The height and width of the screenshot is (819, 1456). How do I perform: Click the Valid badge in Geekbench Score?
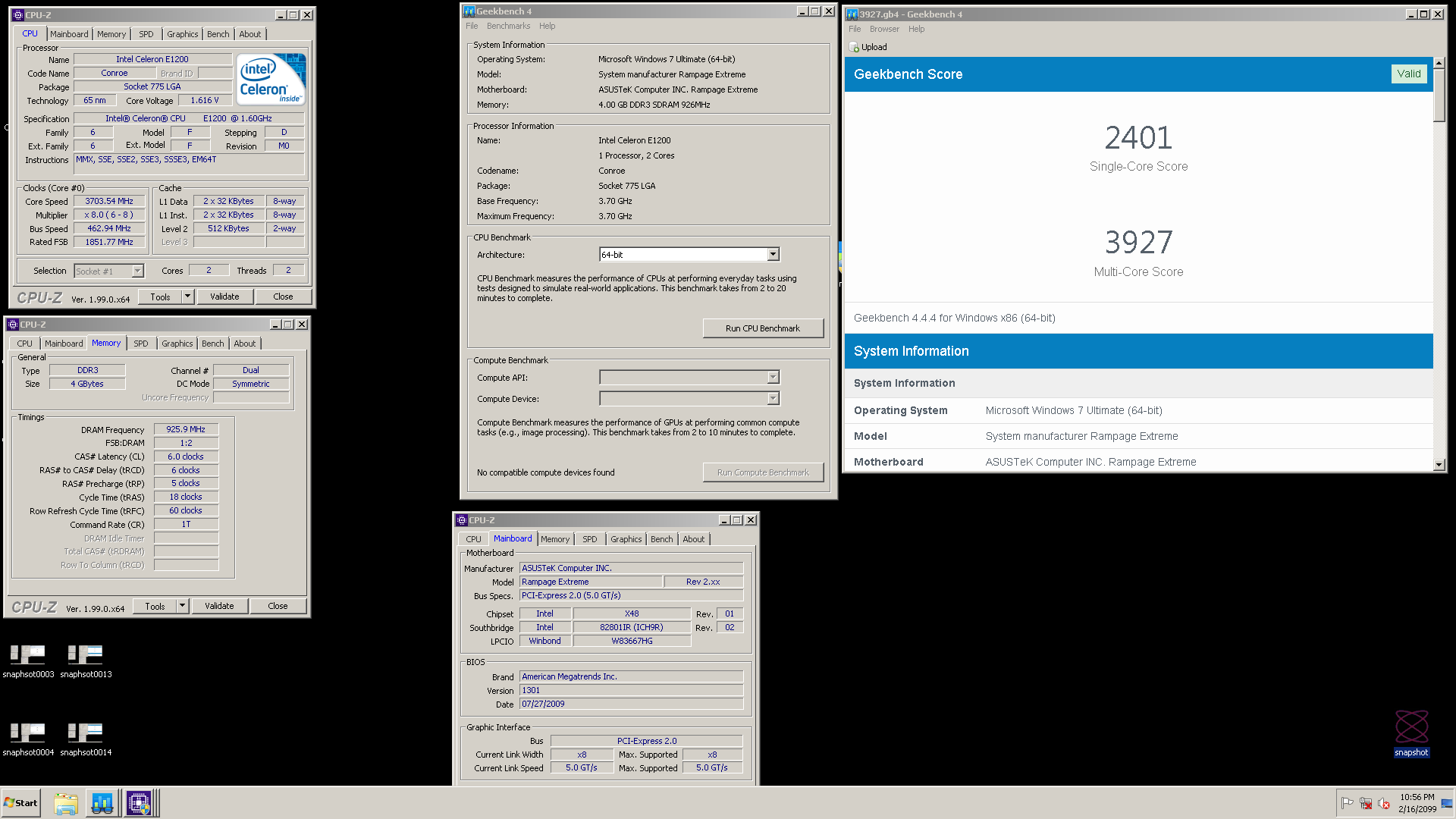(1409, 74)
